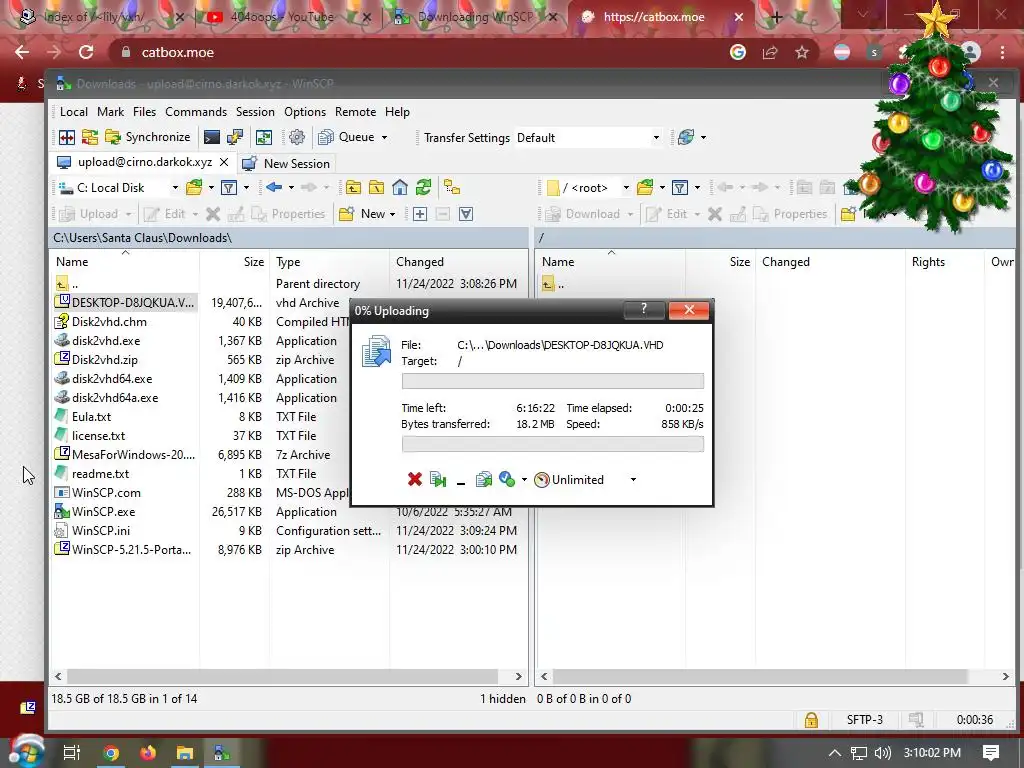Open the Unlimited speed limit dropdown

(633, 480)
